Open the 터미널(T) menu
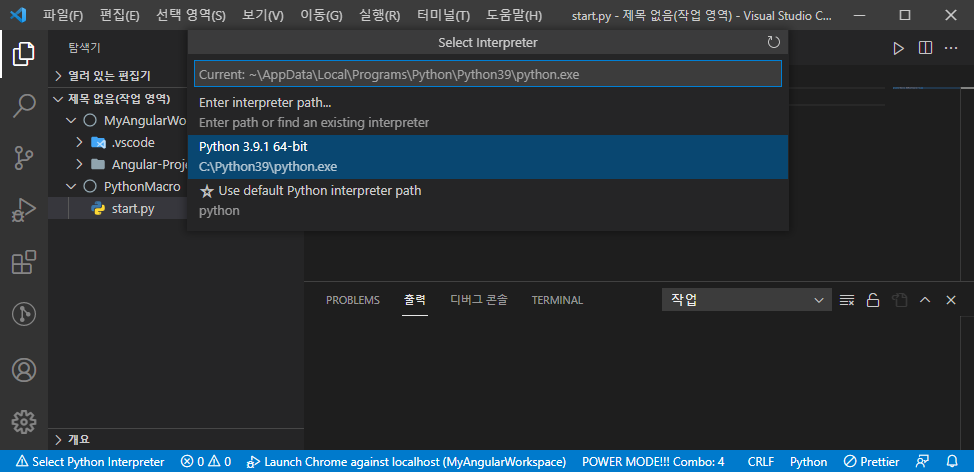The image size is (974, 472). [442, 16]
